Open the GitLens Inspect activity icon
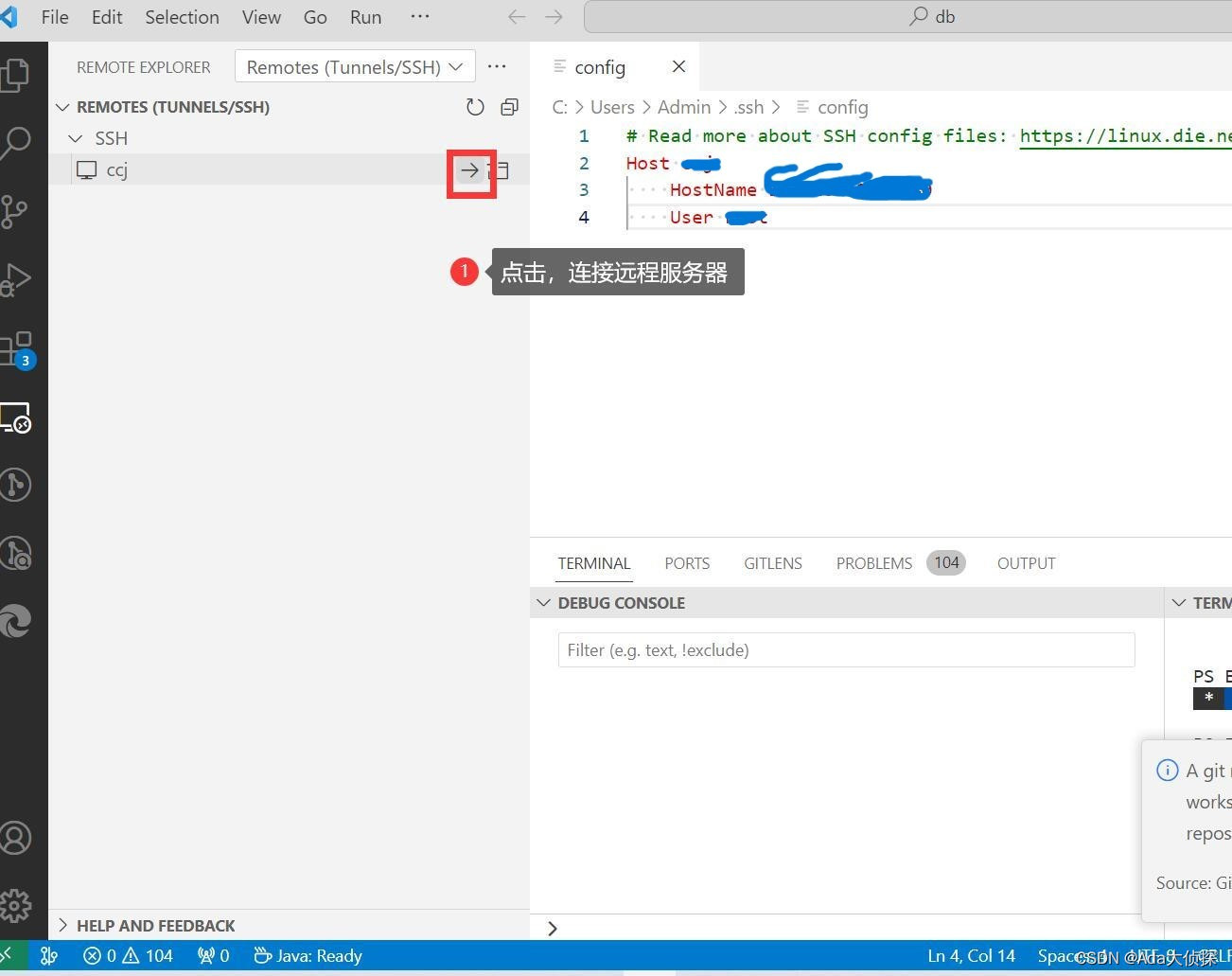The image size is (1232, 976). click(15, 553)
